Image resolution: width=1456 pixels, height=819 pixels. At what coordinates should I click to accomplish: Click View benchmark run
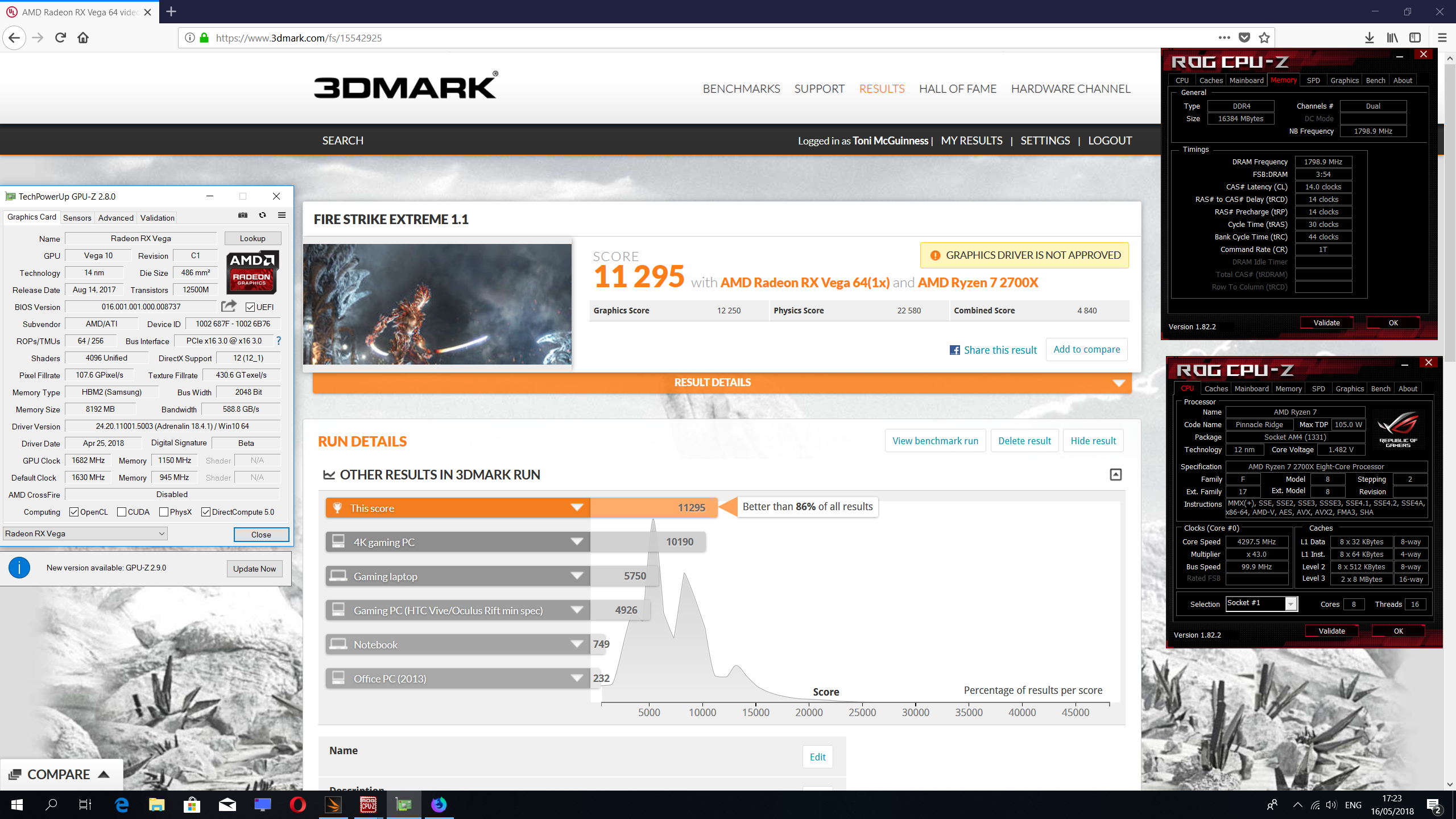(x=935, y=441)
